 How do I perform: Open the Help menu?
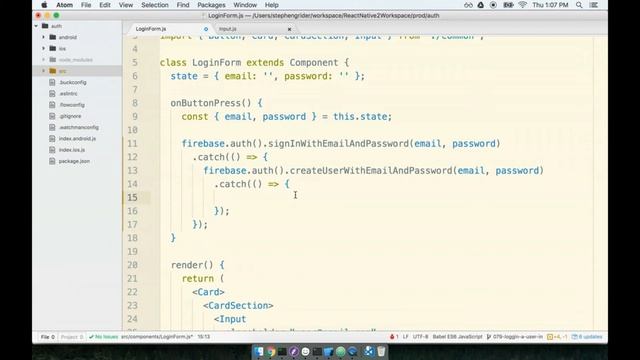click(x=271, y=5)
